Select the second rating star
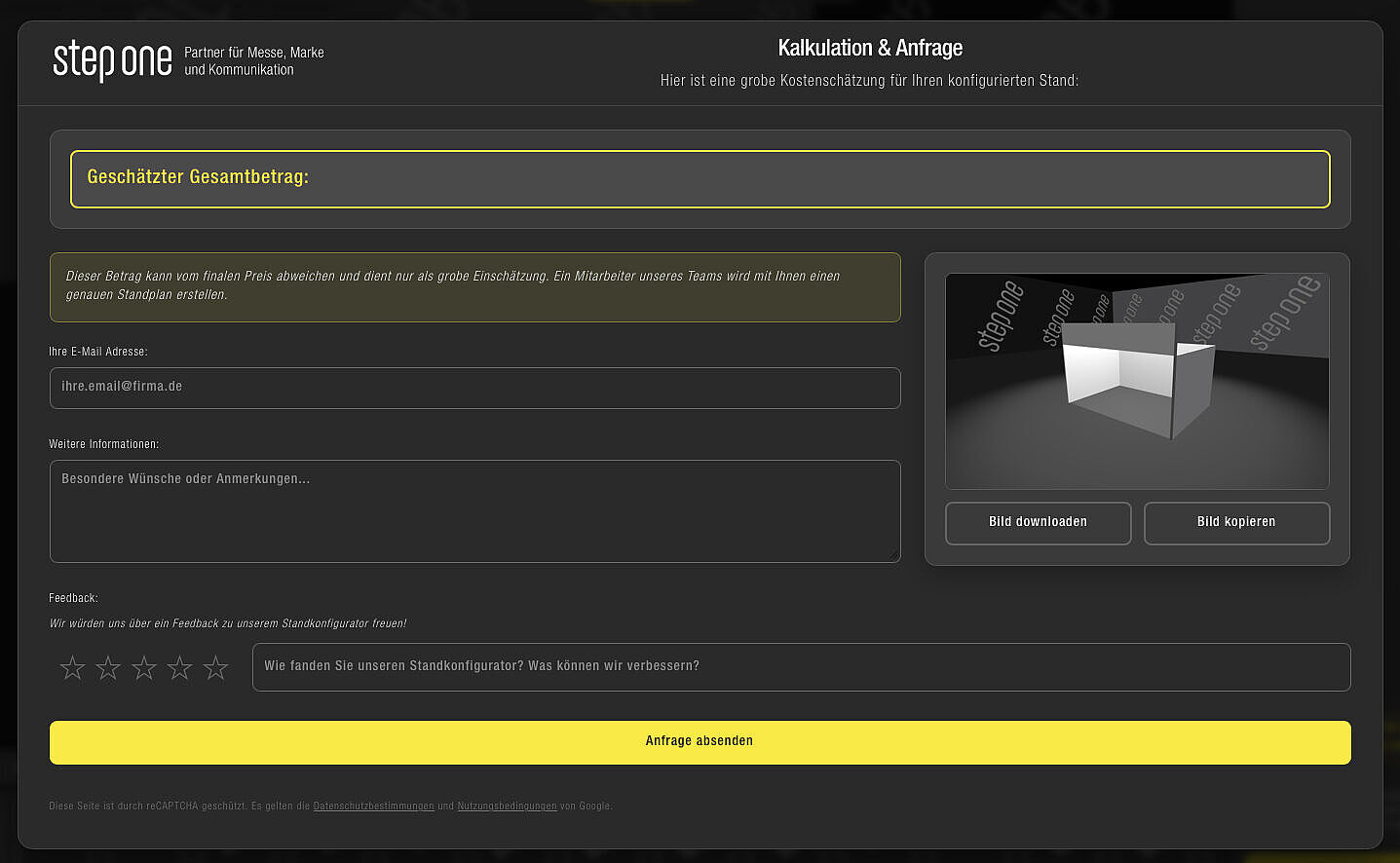 (108, 667)
